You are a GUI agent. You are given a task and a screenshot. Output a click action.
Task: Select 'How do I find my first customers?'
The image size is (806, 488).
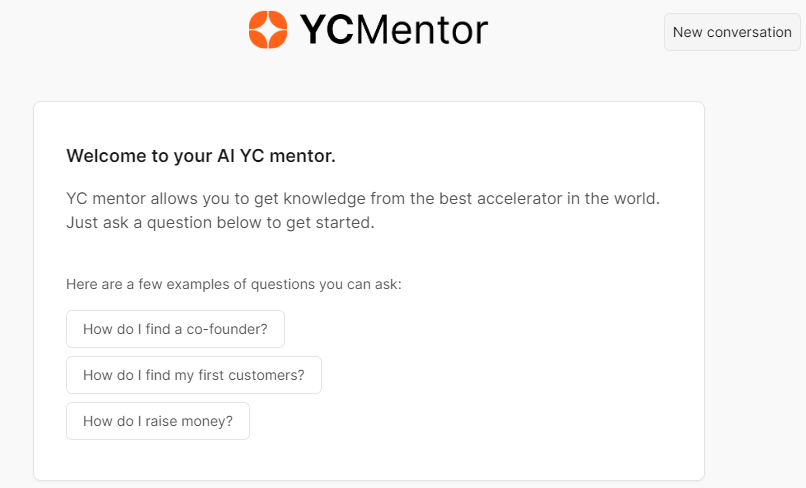pyautogui.click(x=194, y=375)
